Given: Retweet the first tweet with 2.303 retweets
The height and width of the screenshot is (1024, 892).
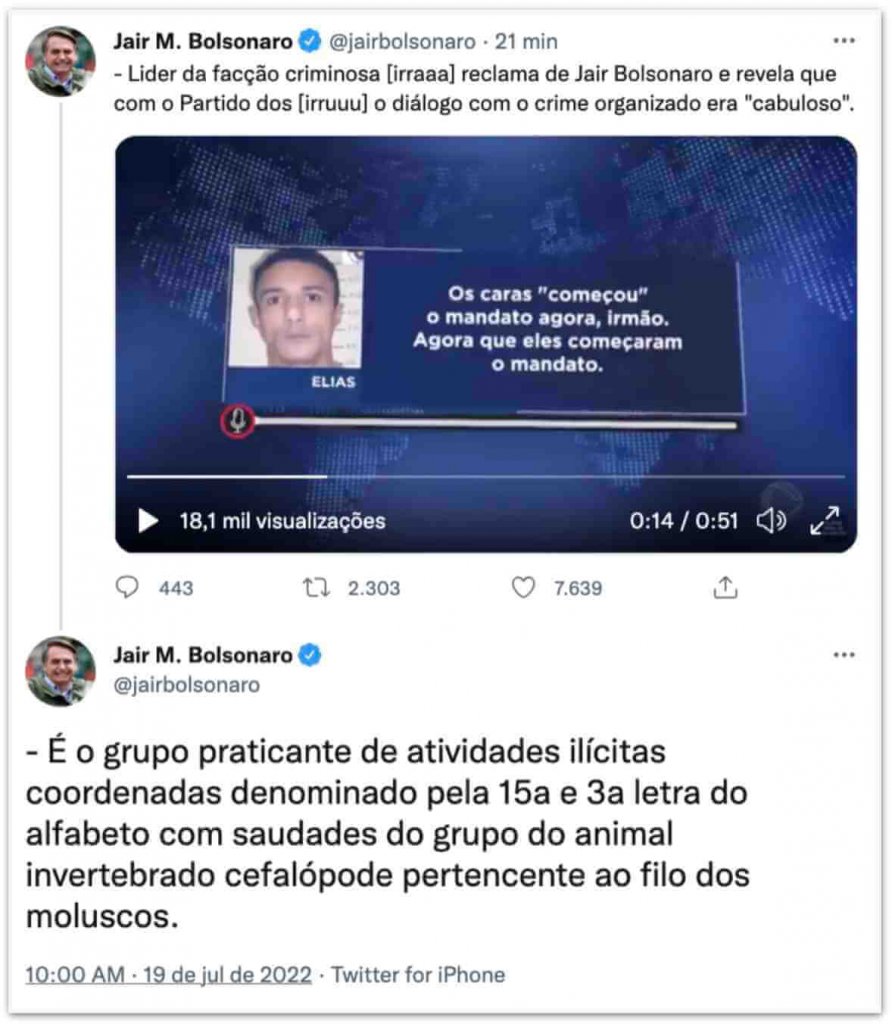Looking at the screenshot, I should (x=316, y=587).
